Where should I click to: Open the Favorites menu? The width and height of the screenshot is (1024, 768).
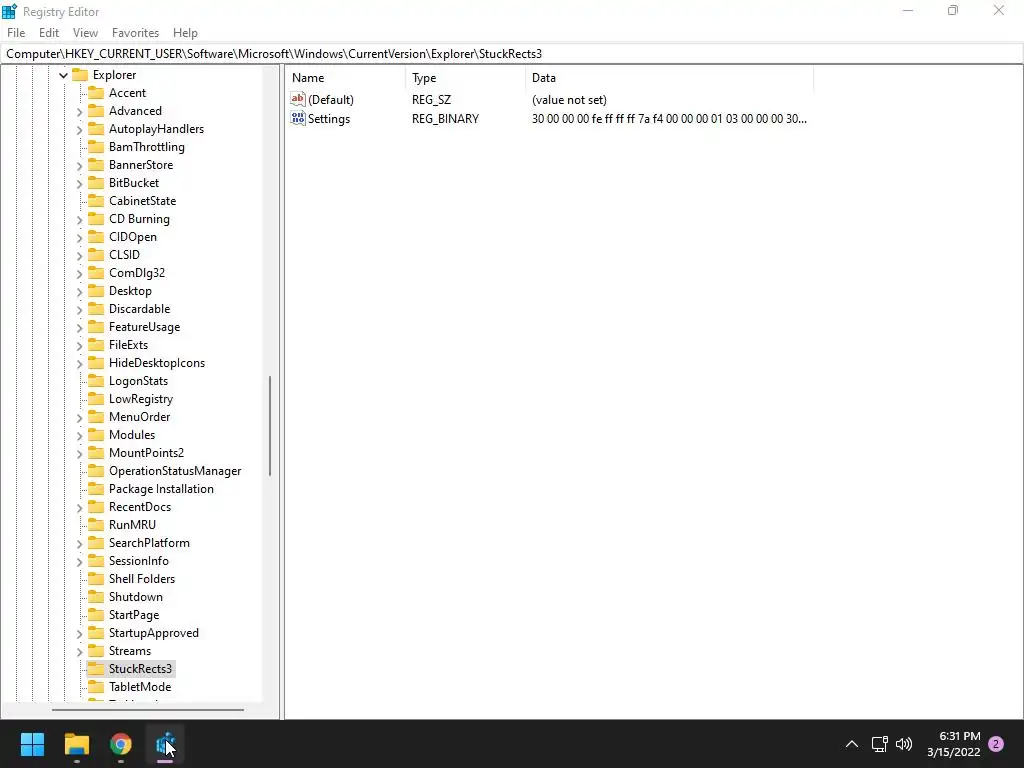click(135, 33)
